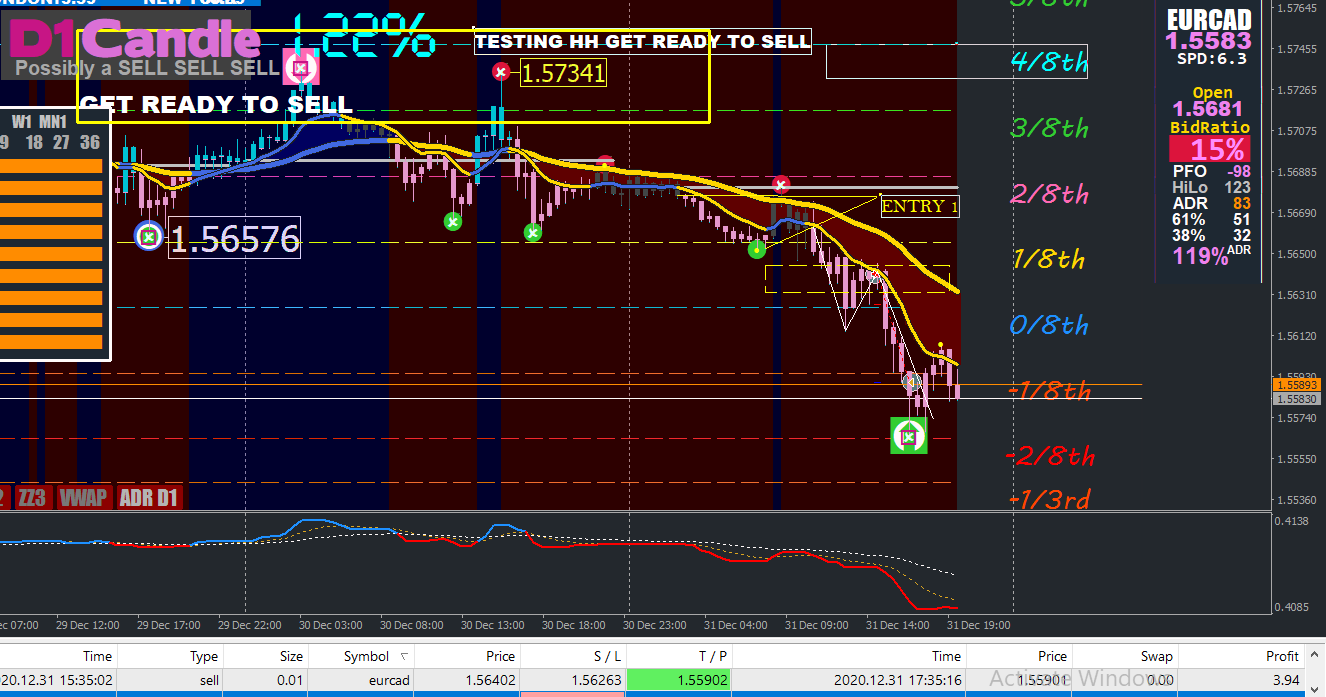Click the 3/8th level label

1049,128
